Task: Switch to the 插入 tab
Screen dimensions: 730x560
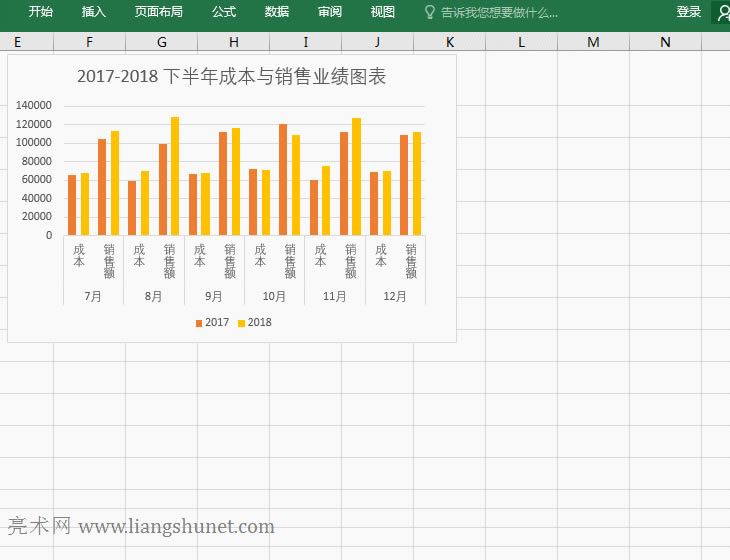Action: (93, 12)
